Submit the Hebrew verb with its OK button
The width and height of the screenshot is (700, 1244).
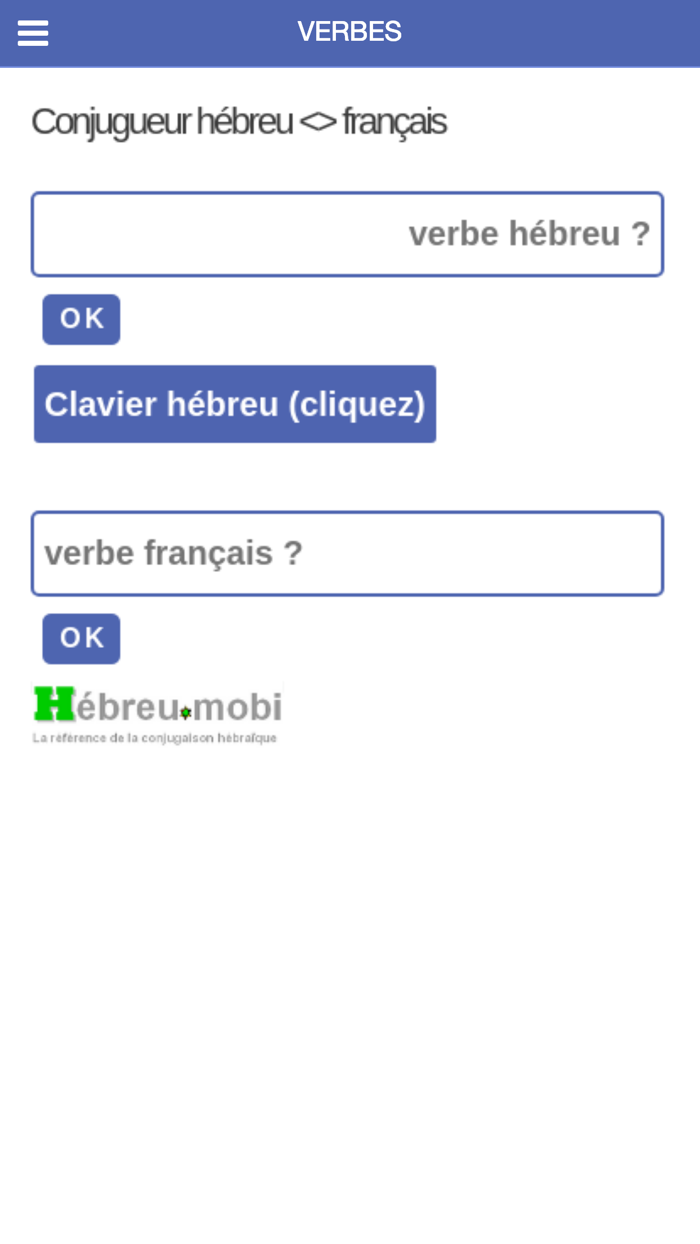tap(80, 318)
